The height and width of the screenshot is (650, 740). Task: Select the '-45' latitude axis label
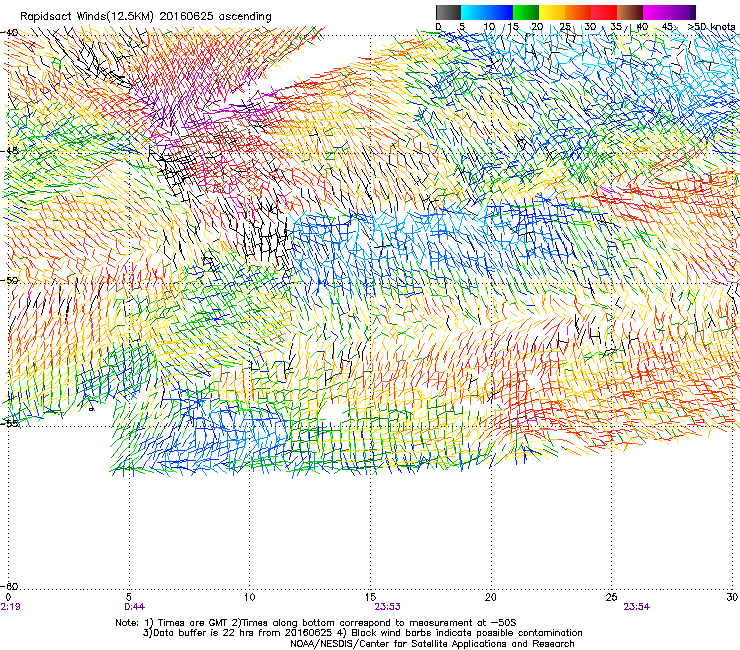coord(10,151)
